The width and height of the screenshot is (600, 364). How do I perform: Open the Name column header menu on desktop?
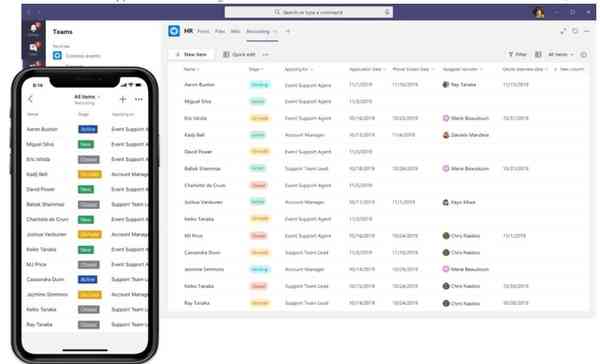[191, 69]
